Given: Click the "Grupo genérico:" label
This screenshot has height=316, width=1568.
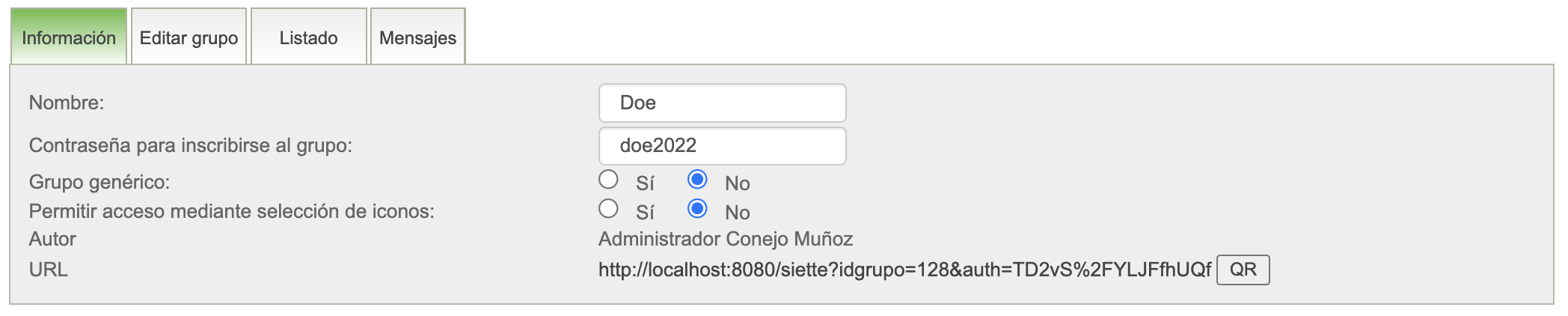Looking at the screenshot, I should 99,183.
